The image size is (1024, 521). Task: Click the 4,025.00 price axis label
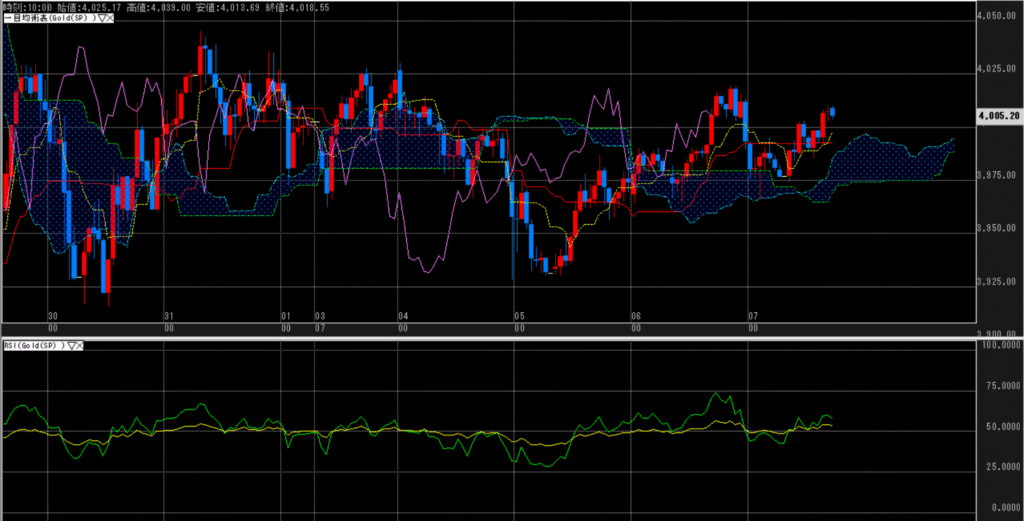(999, 69)
